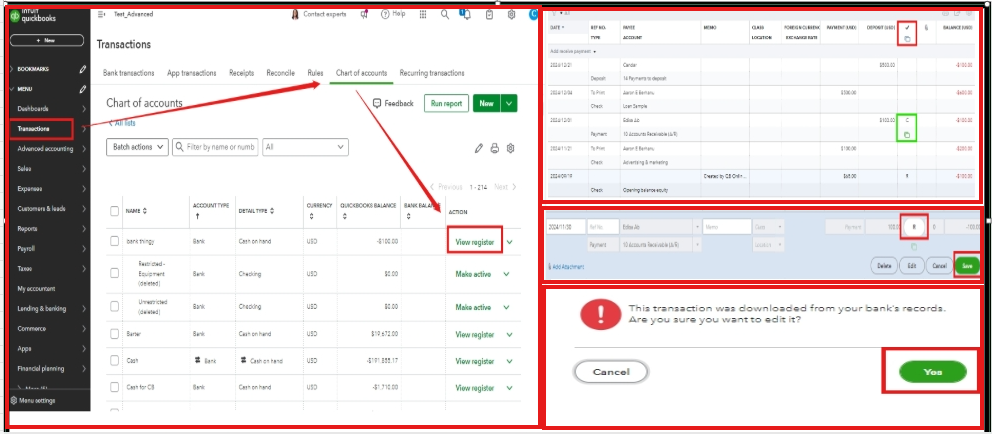Click the Feedback chat icon
This screenshot has width=992, height=434.
(377, 103)
